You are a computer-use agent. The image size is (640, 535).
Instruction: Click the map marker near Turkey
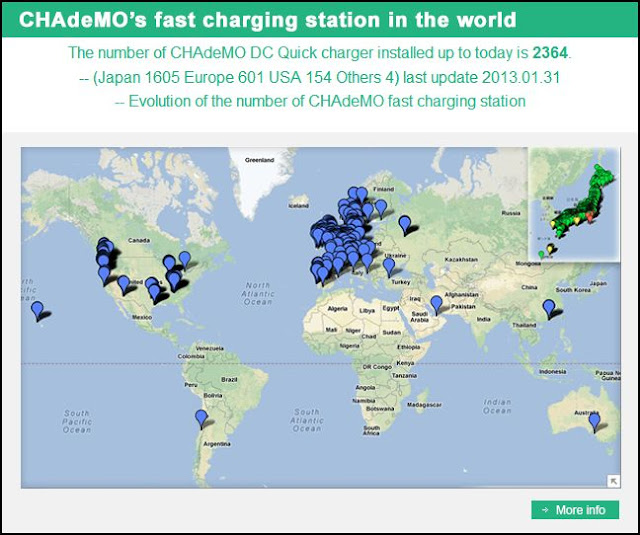coord(389,267)
